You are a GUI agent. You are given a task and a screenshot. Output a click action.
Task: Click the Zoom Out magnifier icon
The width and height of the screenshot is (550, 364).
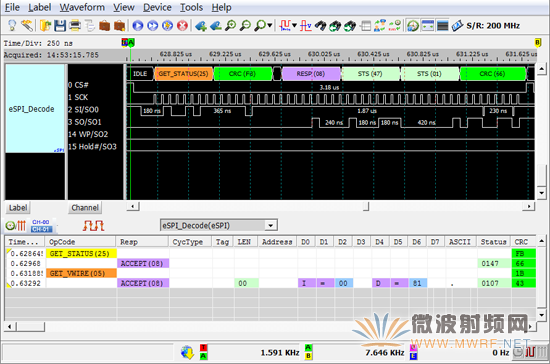tap(245, 26)
